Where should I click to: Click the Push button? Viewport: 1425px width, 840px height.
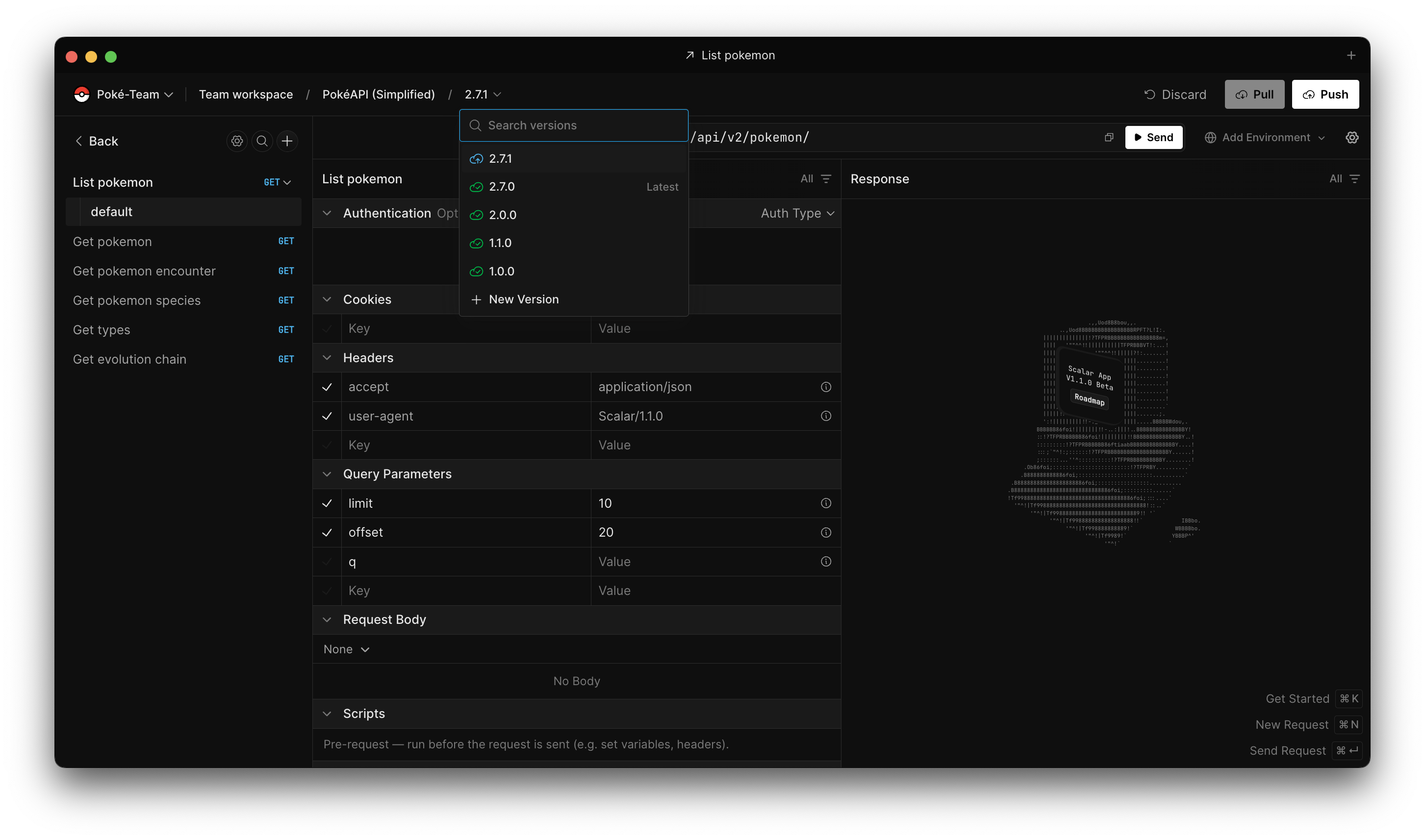tap(1325, 95)
